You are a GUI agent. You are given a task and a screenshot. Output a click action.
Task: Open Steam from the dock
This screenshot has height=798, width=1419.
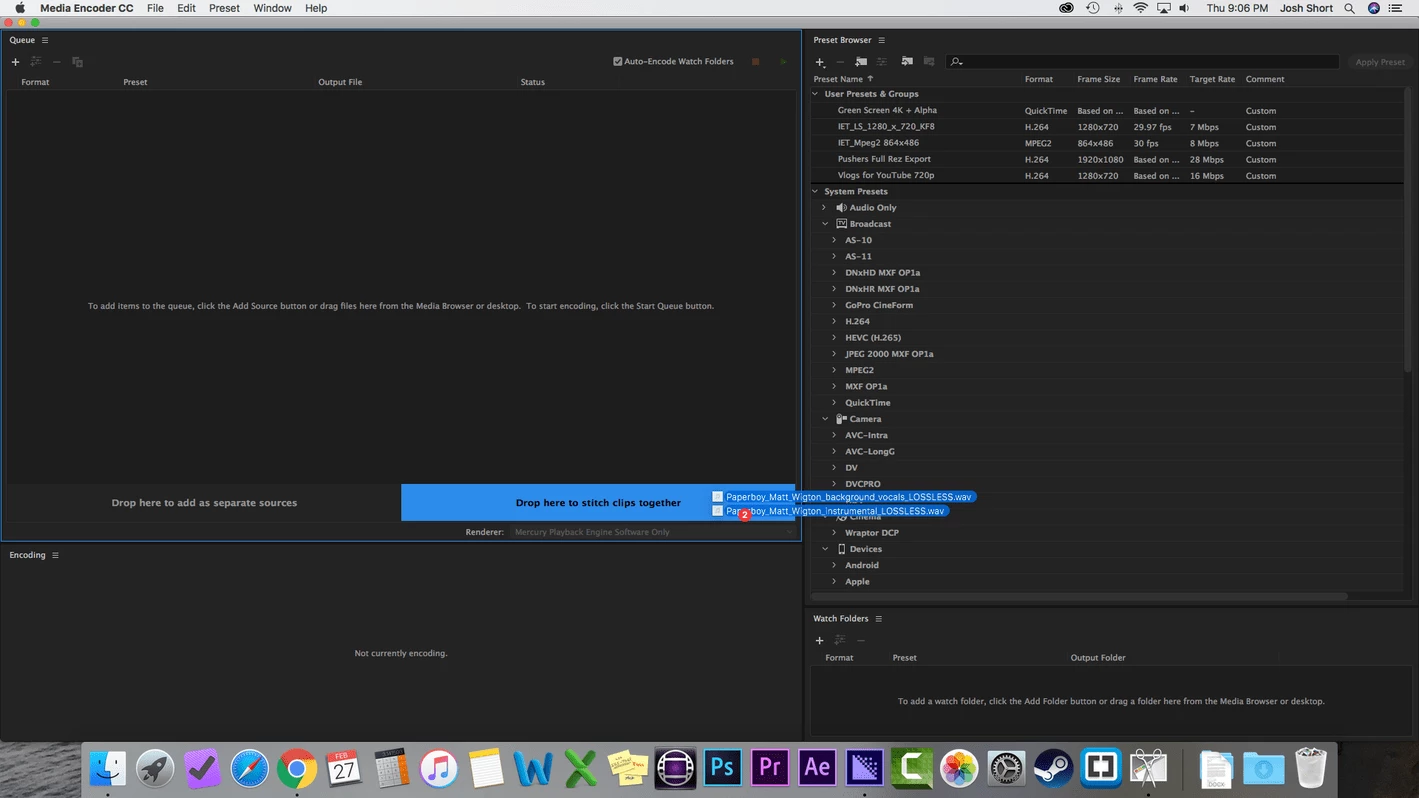tap(1053, 768)
